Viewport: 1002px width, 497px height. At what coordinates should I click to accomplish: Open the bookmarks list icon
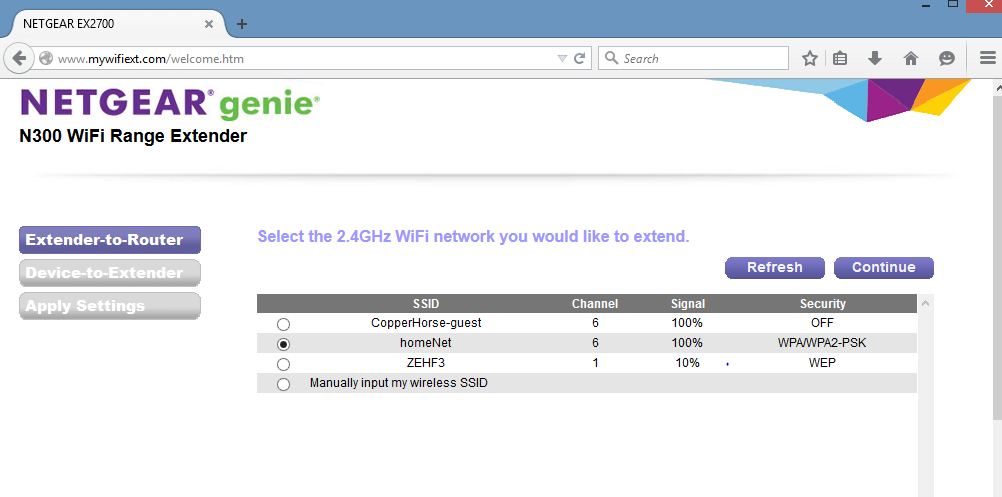(x=840, y=59)
